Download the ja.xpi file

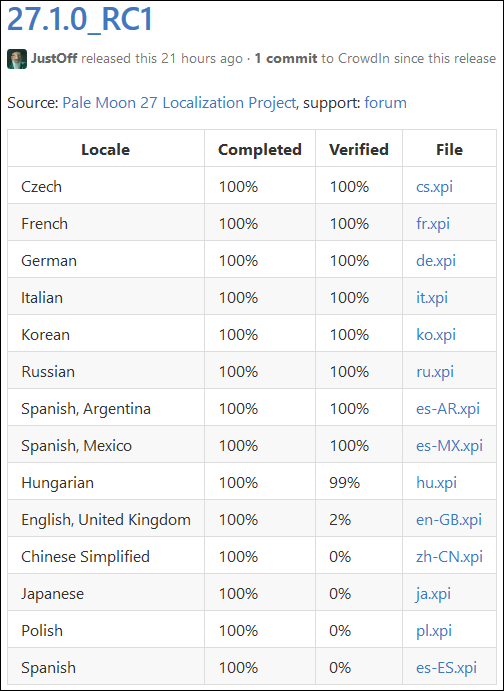433,594
